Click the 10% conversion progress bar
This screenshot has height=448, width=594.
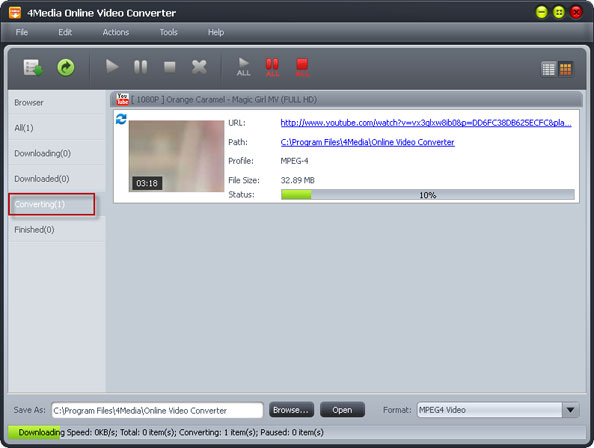(x=428, y=195)
